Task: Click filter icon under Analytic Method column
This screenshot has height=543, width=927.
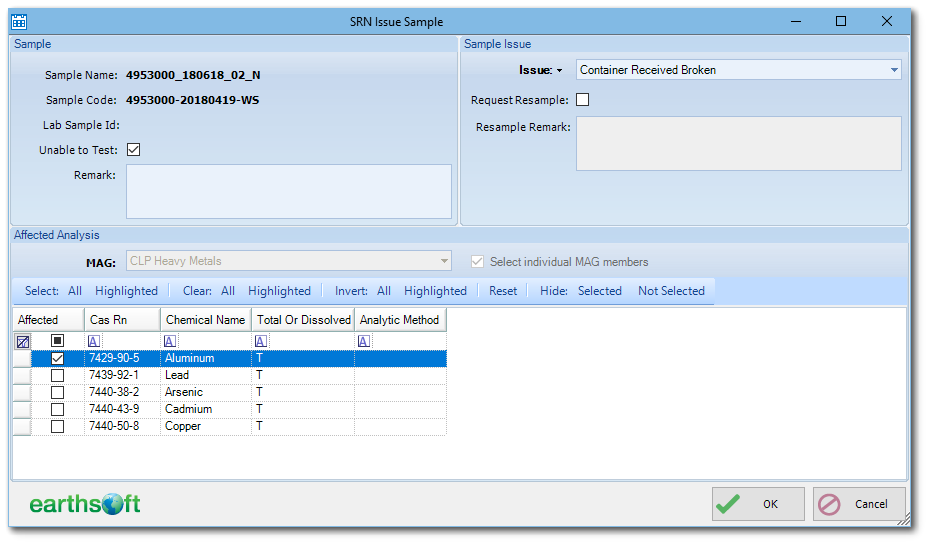Action: pyautogui.click(x=364, y=341)
